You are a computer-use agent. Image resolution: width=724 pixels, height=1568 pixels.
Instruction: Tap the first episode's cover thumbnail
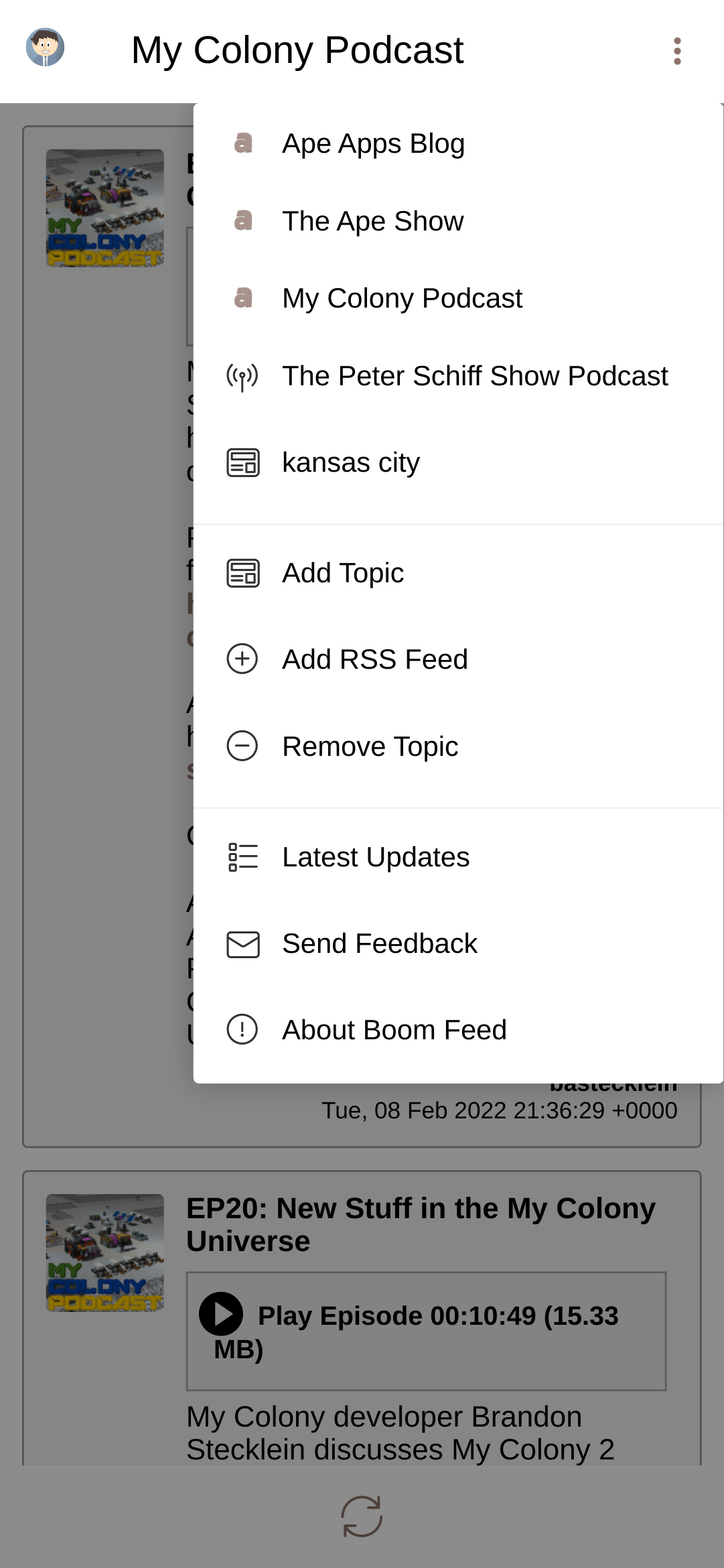click(x=105, y=208)
